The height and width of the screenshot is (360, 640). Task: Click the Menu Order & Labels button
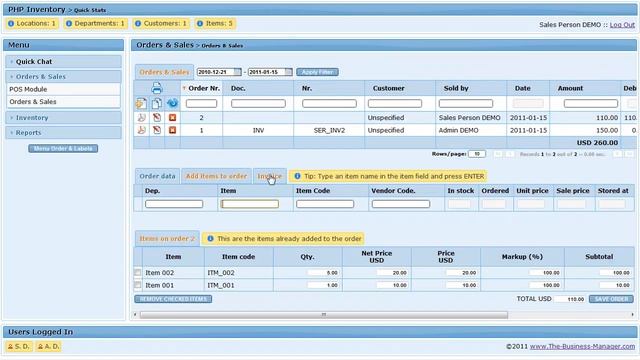click(63, 149)
